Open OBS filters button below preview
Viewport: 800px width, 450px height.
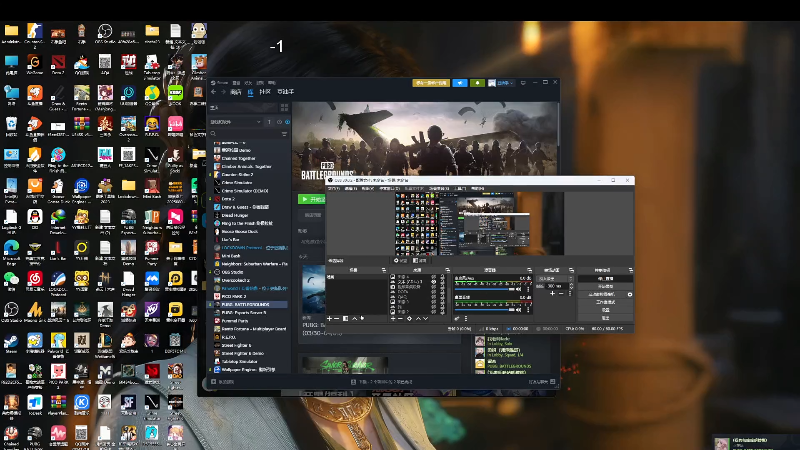coord(420,260)
